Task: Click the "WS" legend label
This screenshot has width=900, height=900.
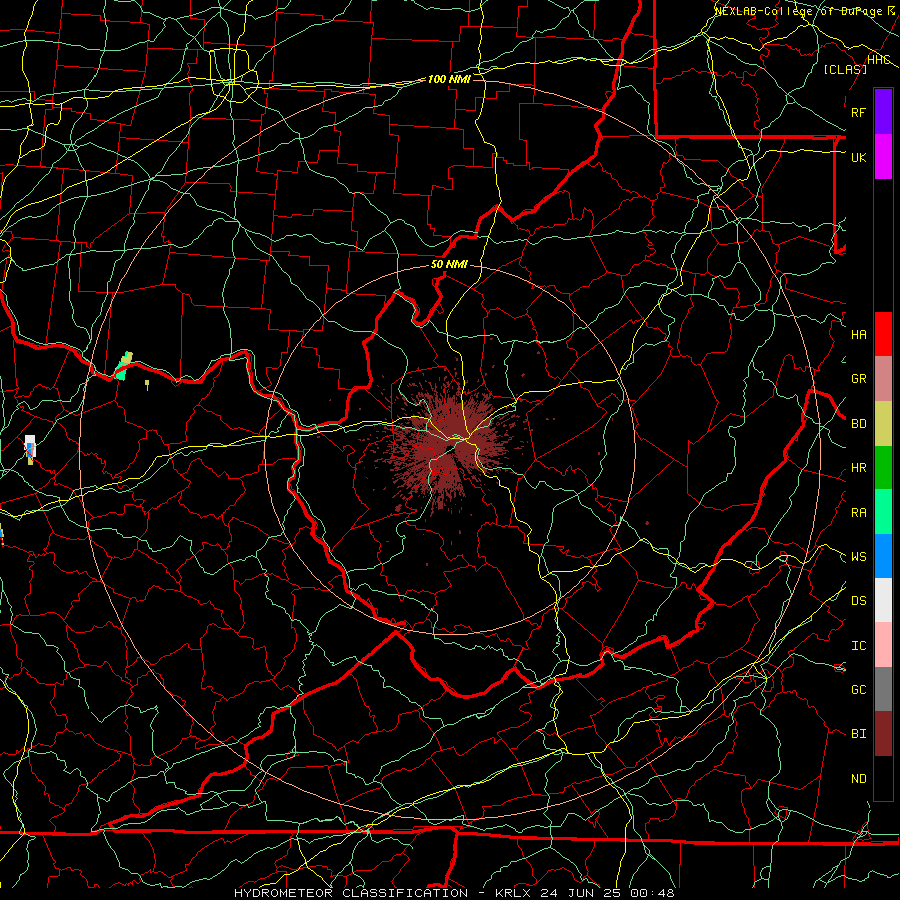Action: 858,557
